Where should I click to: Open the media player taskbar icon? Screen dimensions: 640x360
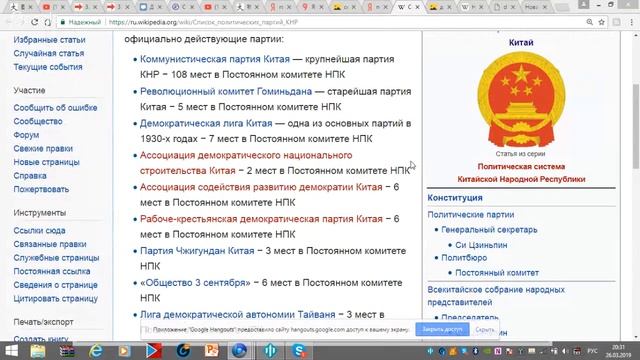pos(124,351)
